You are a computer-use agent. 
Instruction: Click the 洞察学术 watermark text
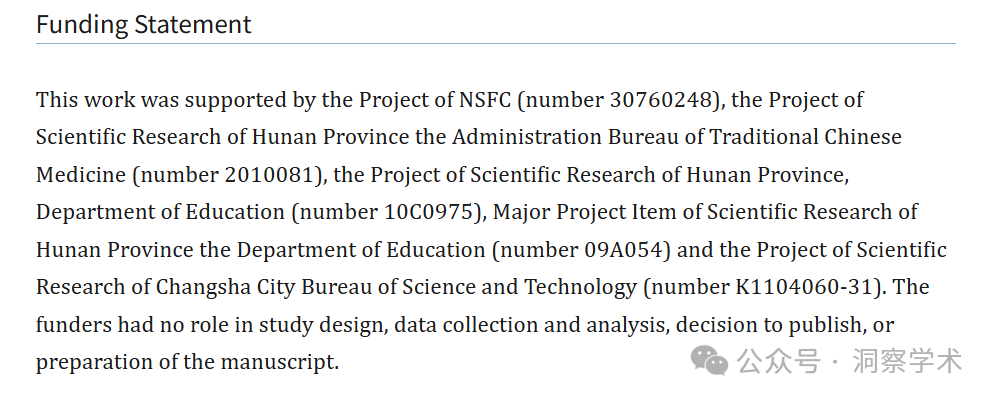coord(907,361)
